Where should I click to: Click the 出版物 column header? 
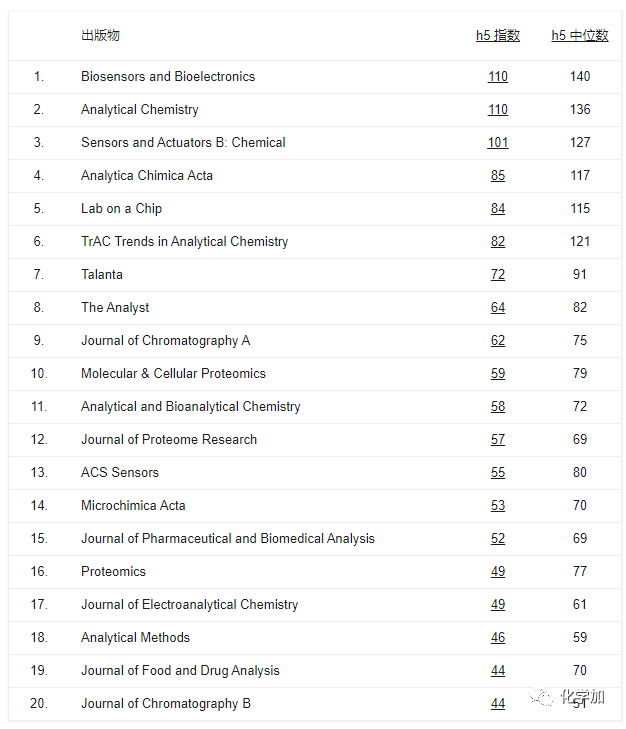[x=100, y=36]
